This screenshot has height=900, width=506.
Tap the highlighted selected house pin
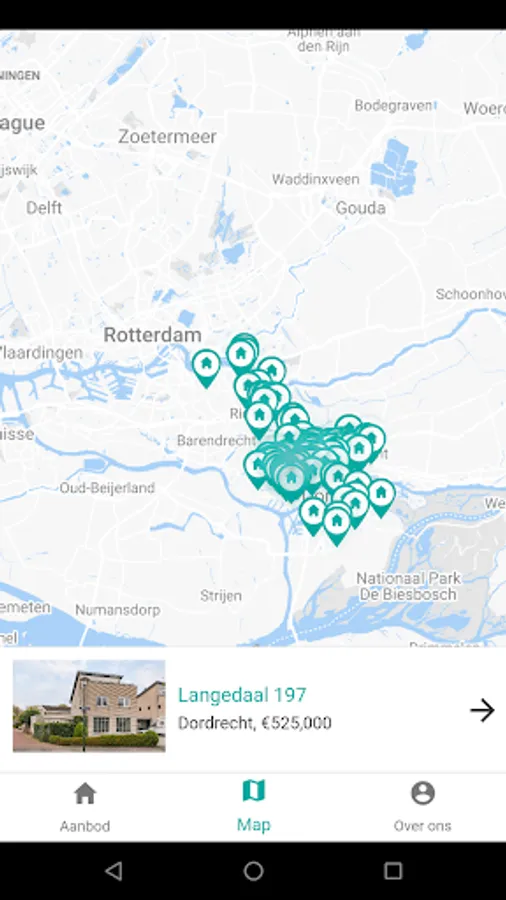tap(291, 481)
